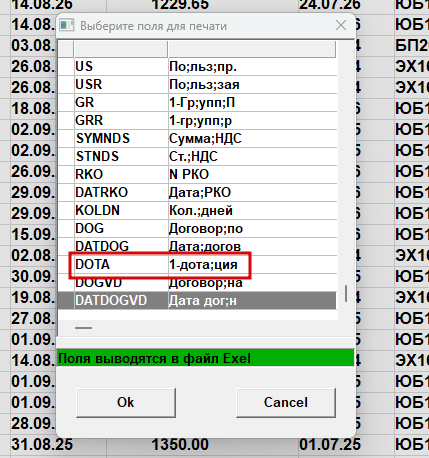Click the list's vertical scrollbar thumb

[346, 293]
